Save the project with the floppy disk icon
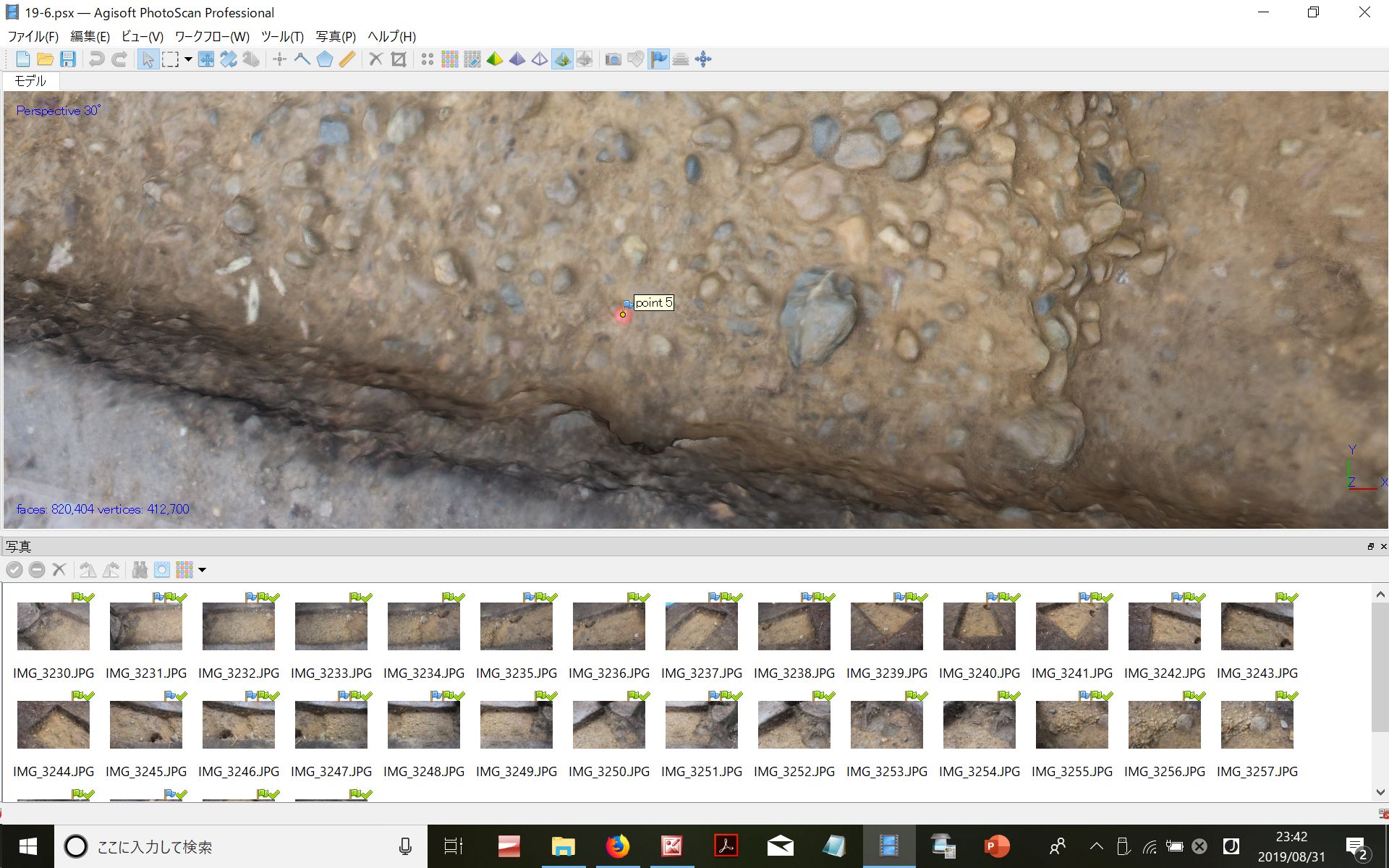The width and height of the screenshot is (1389, 868). (x=67, y=59)
